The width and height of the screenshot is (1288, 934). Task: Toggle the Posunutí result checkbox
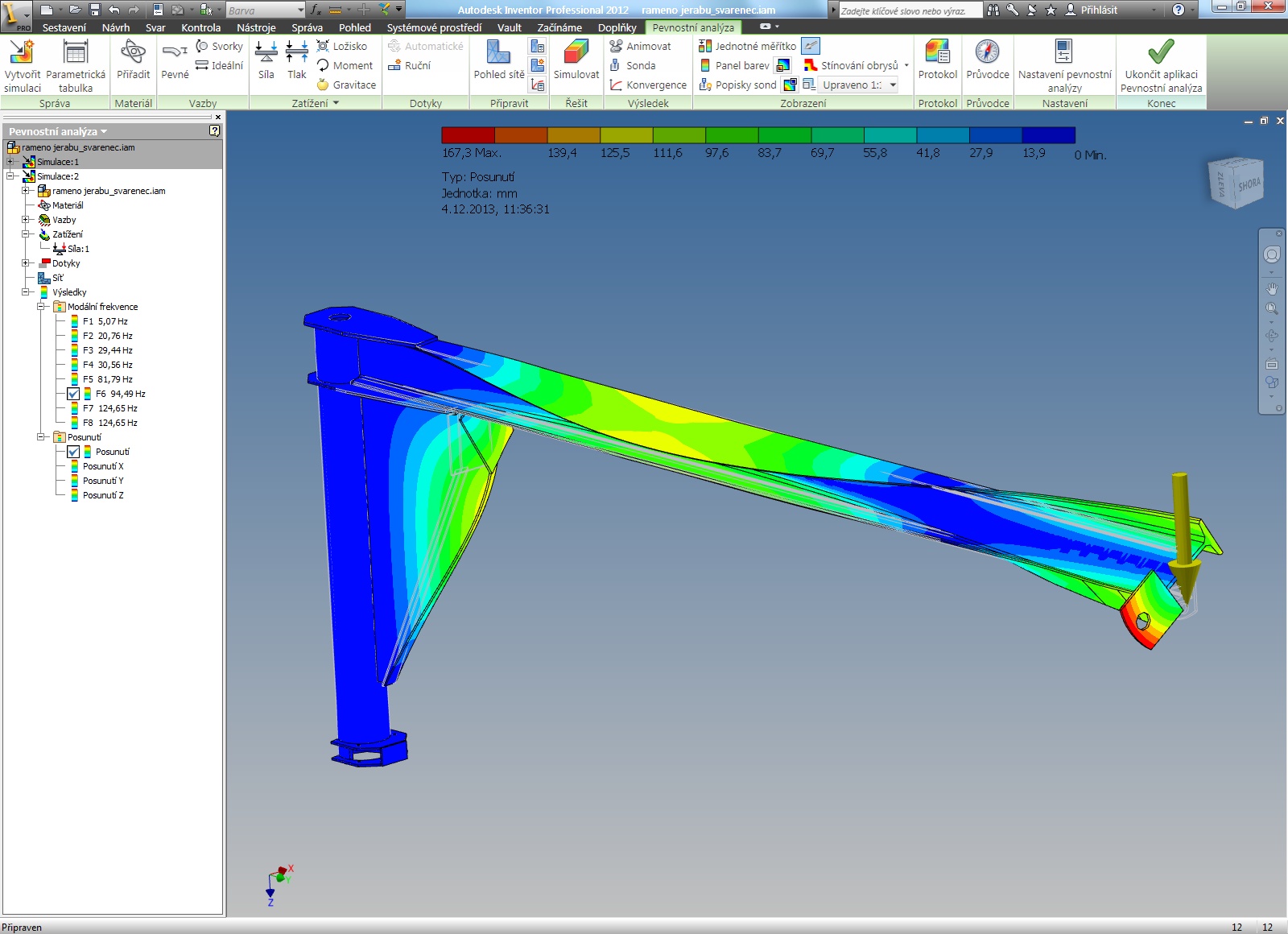(x=73, y=453)
